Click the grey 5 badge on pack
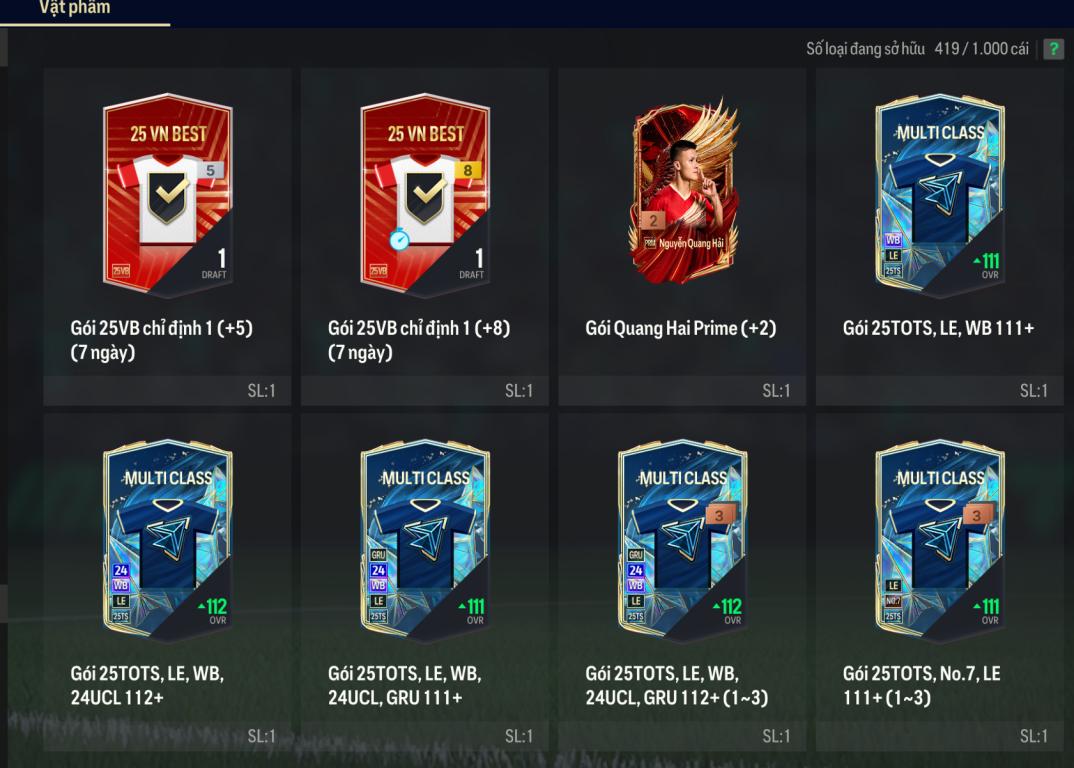 pyautogui.click(x=210, y=170)
